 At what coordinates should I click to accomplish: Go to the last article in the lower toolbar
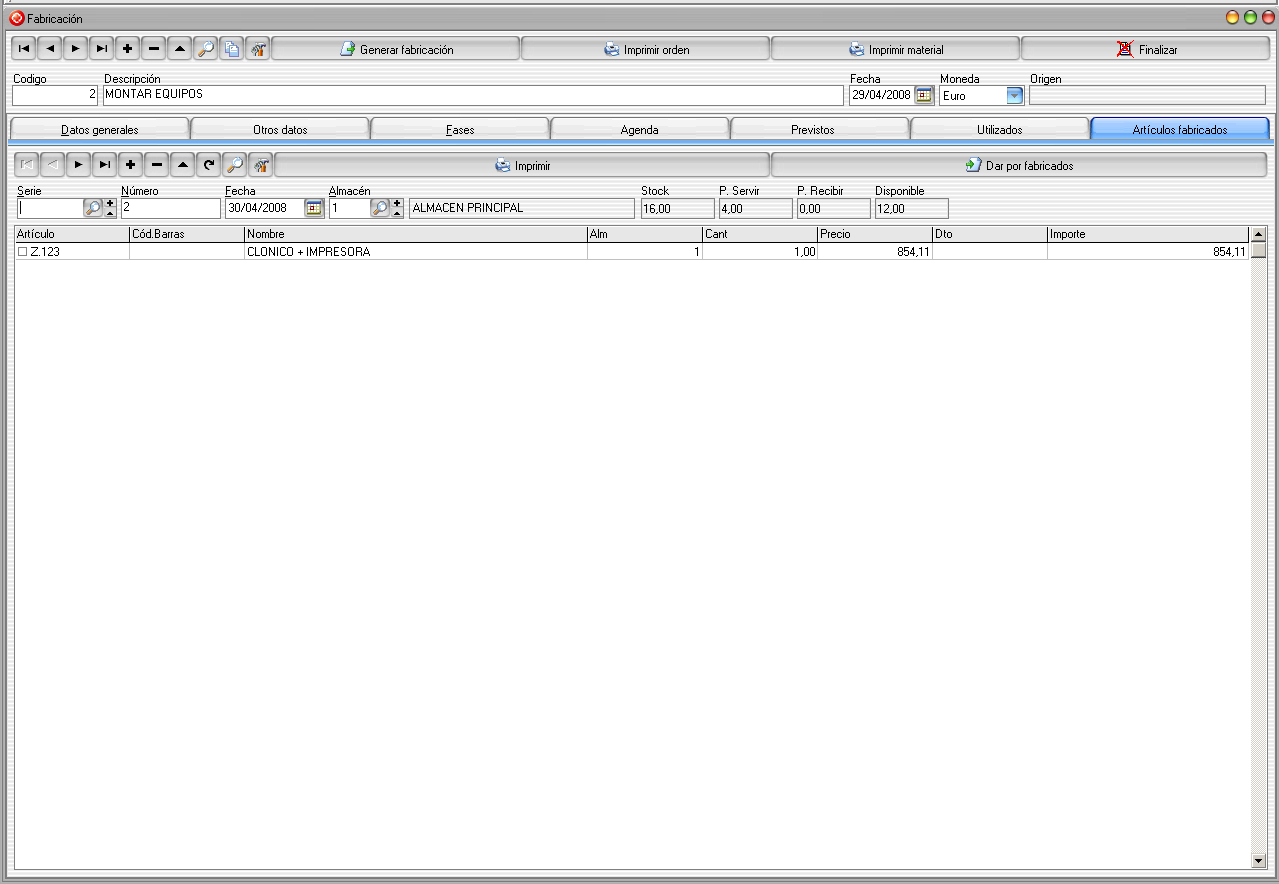(103, 165)
